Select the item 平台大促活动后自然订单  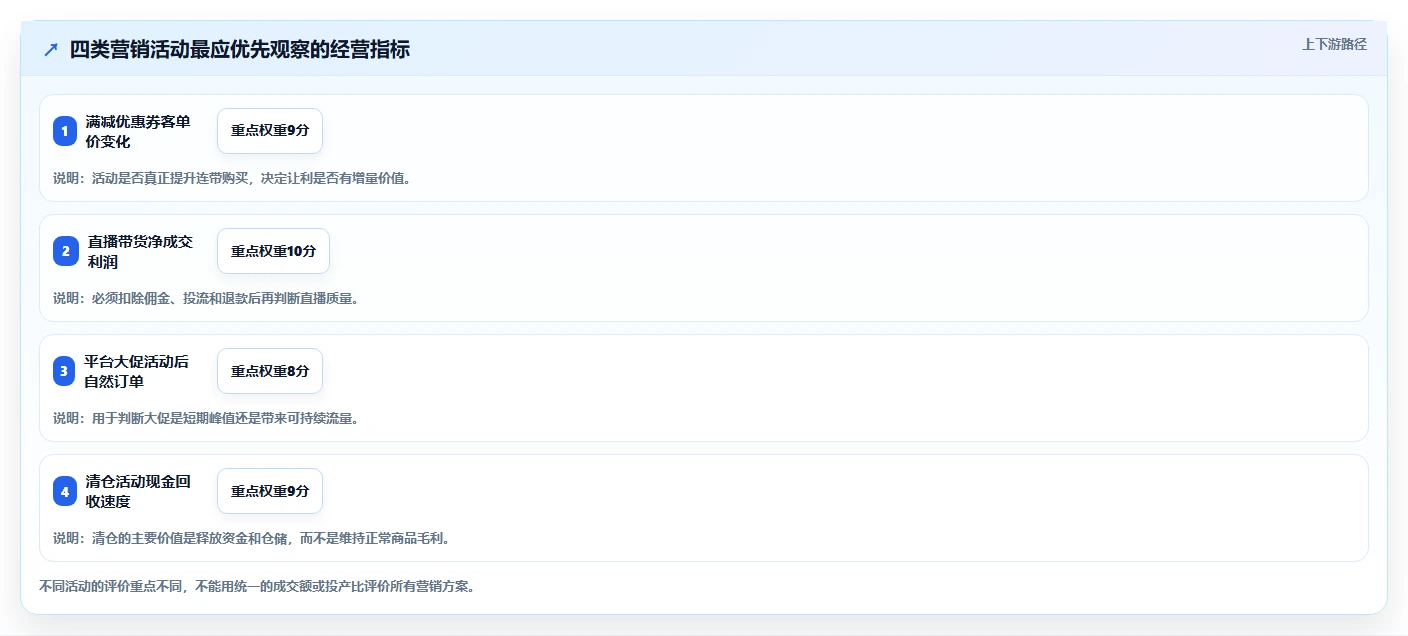click(x=136, y=371)
